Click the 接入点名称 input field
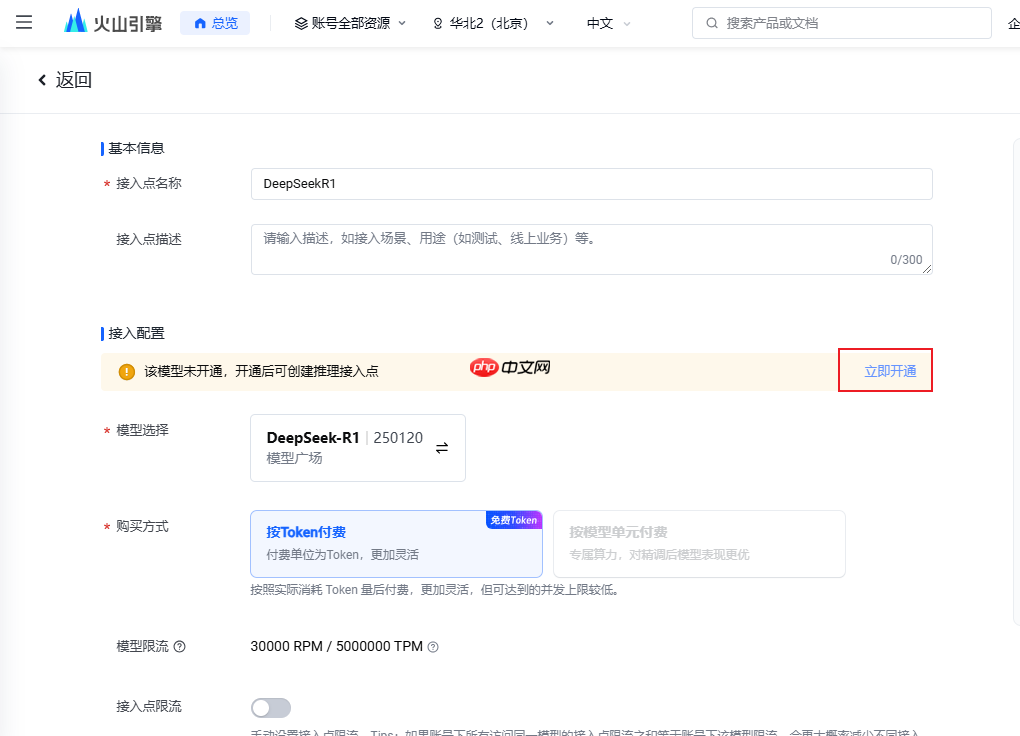Viewport: 1020px width, 736px height. point(590,184)
